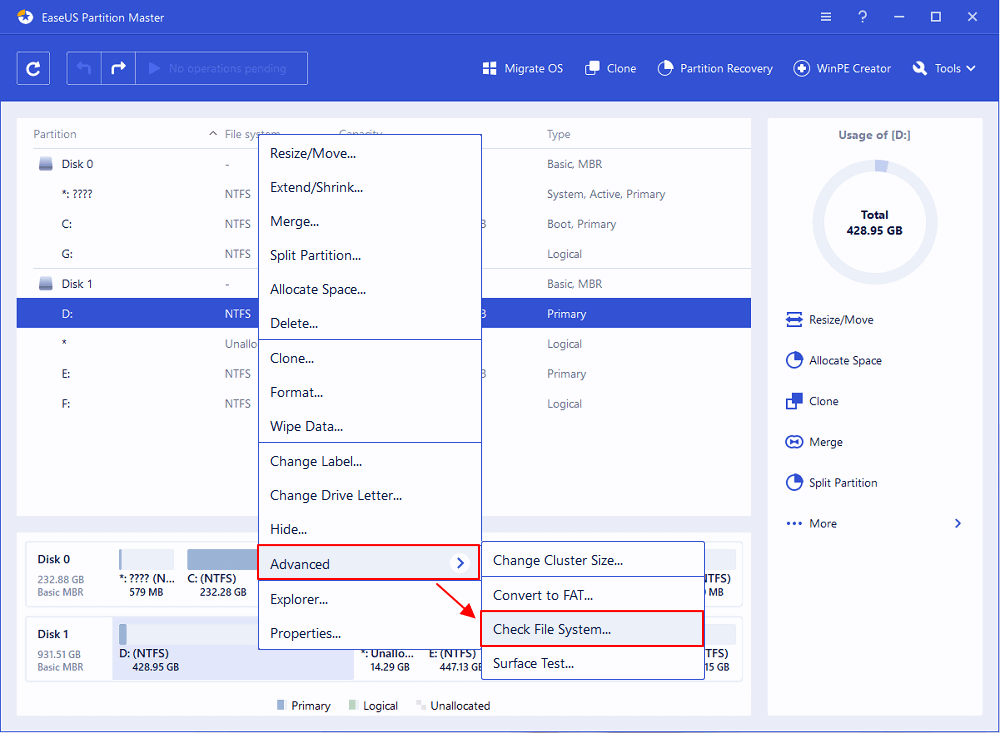
Task: Select Change Cluster Size... submenu item
Action: pyautogui.click(x=592, y=560)
